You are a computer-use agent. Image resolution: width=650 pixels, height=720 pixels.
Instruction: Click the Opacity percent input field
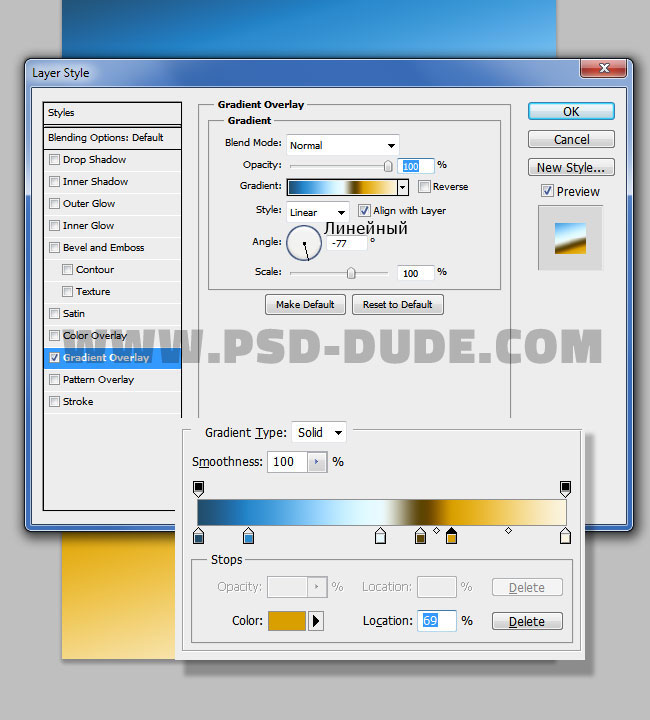pyautogui.click(x=416, y=166)
